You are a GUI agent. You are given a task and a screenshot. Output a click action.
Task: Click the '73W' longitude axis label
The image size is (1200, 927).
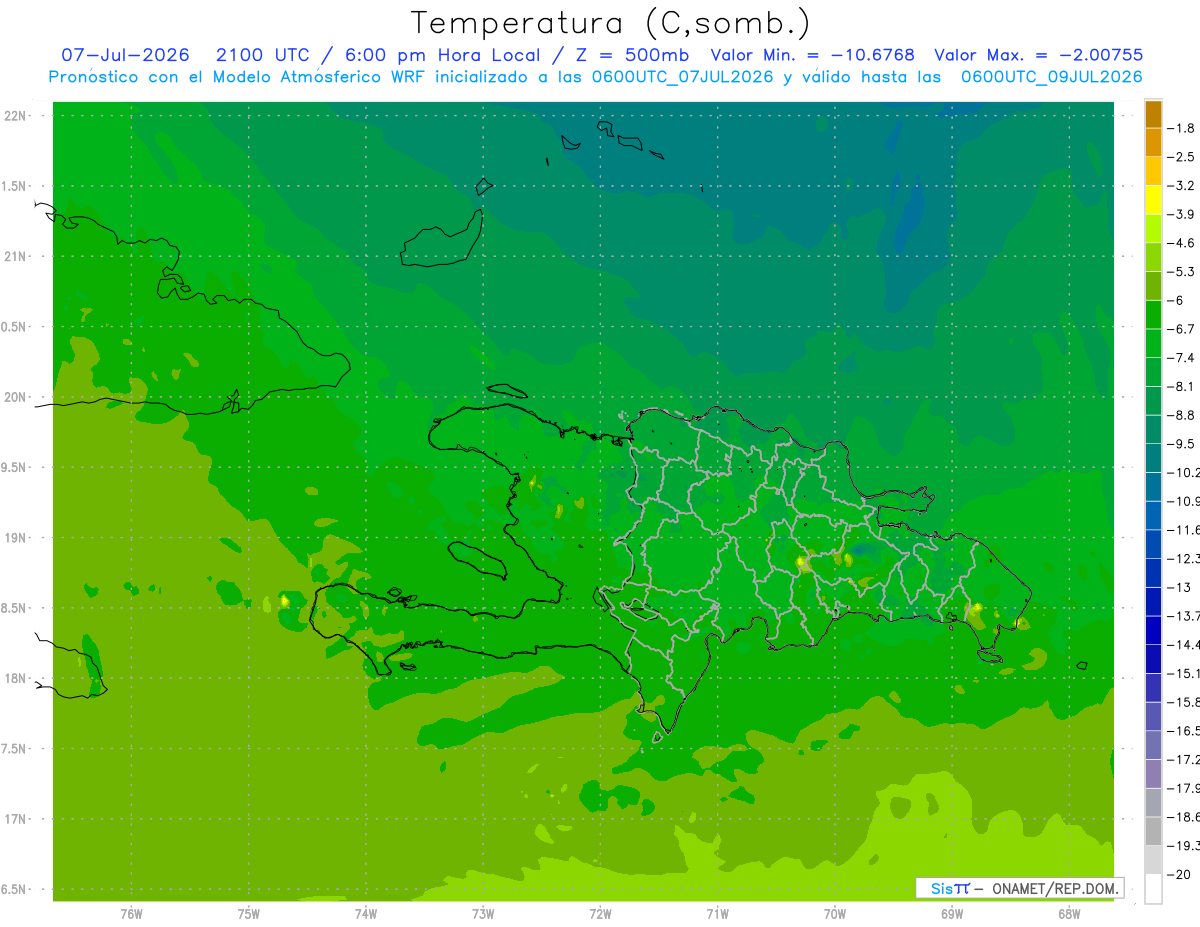click(483, 913)
